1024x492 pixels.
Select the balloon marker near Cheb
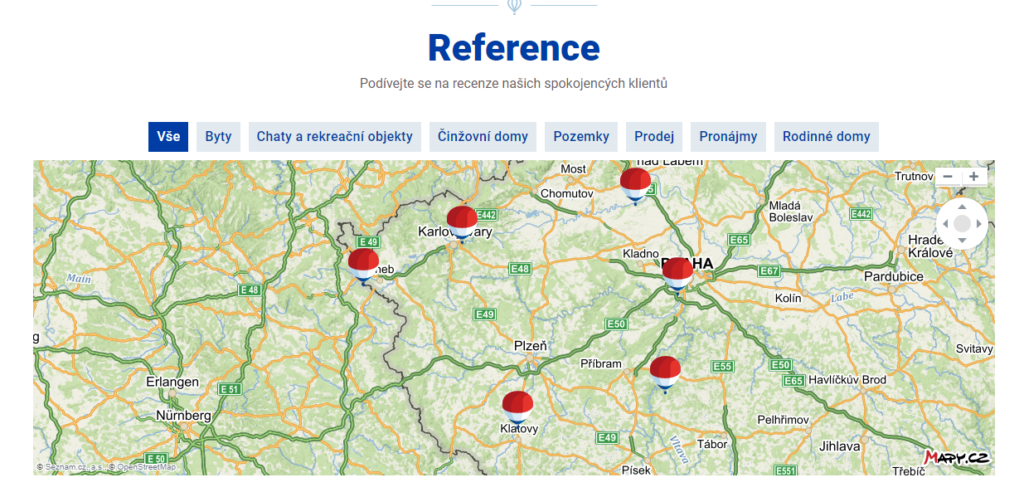[363, 264]
